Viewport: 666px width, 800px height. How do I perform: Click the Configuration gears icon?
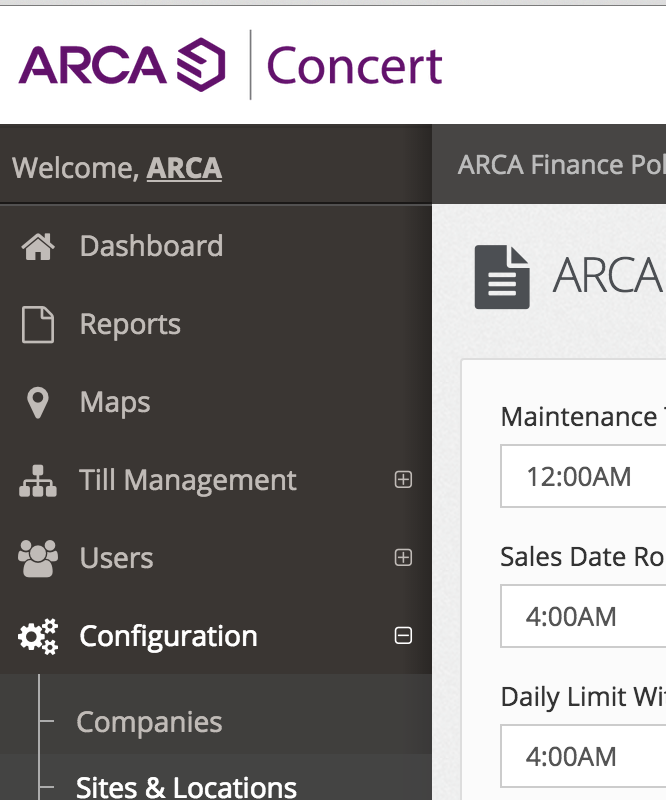click(x=38, y=636)
